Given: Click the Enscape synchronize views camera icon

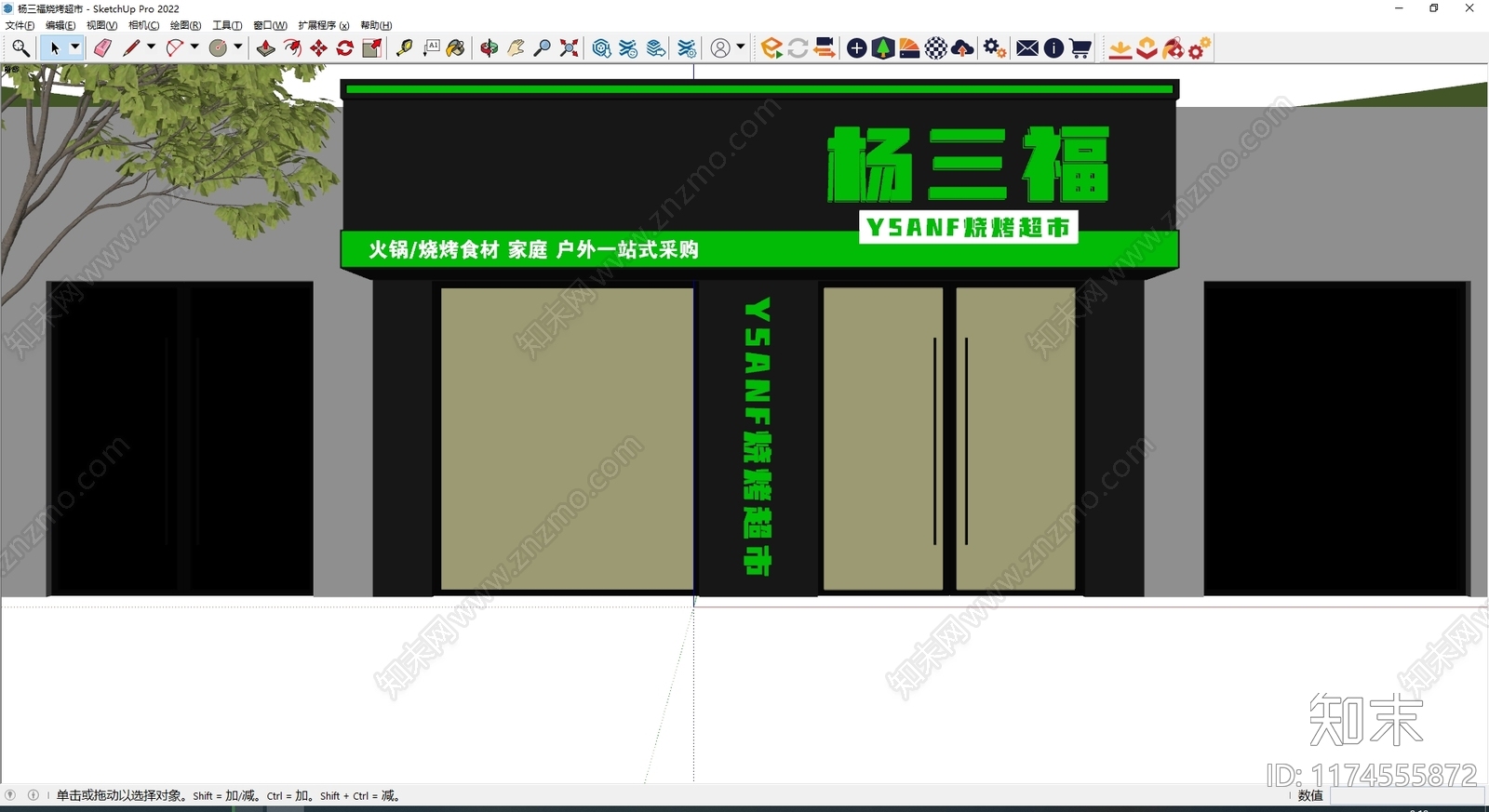Looking at the screenshot, I should 825,48.
